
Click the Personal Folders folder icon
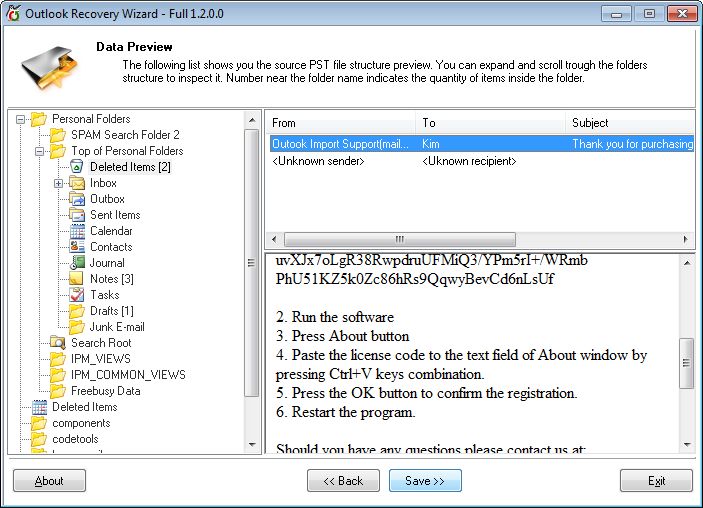click(x=39, y=119)
